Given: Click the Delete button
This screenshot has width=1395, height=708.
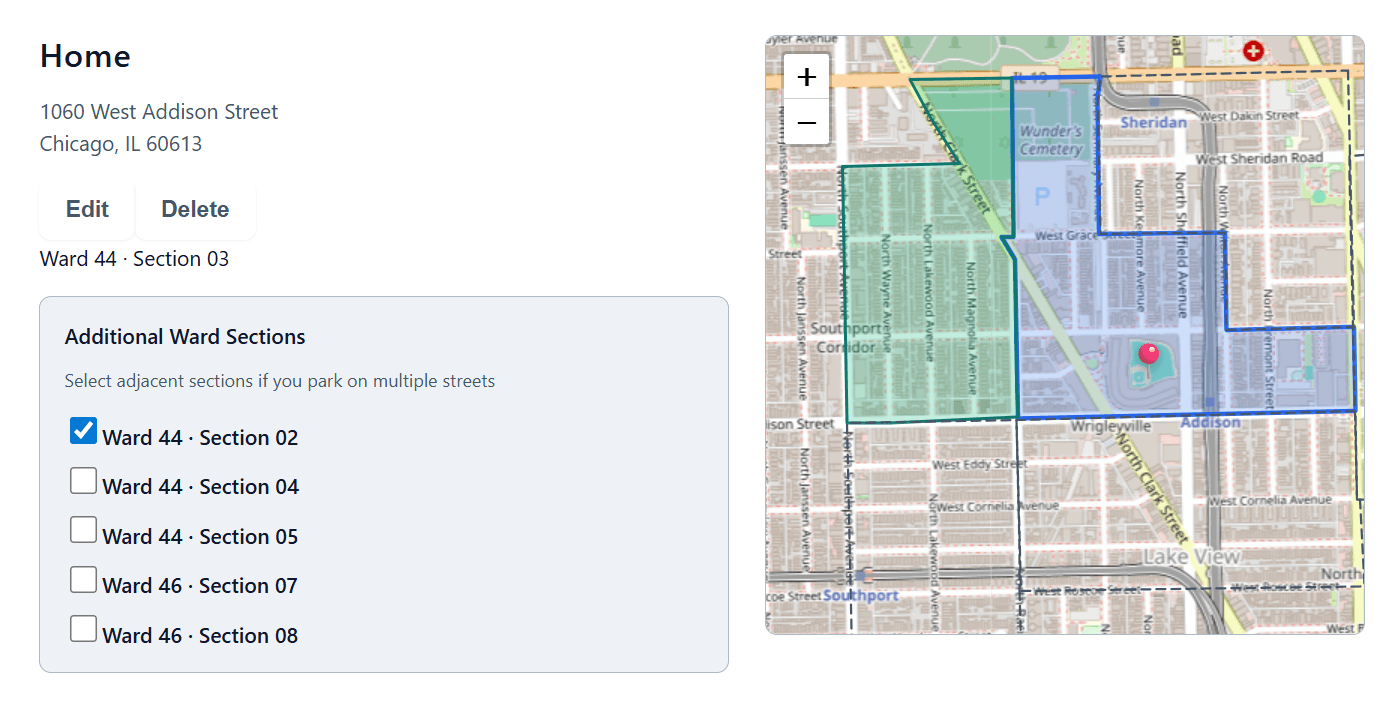Looking at the screenshot, I should 195,209.
